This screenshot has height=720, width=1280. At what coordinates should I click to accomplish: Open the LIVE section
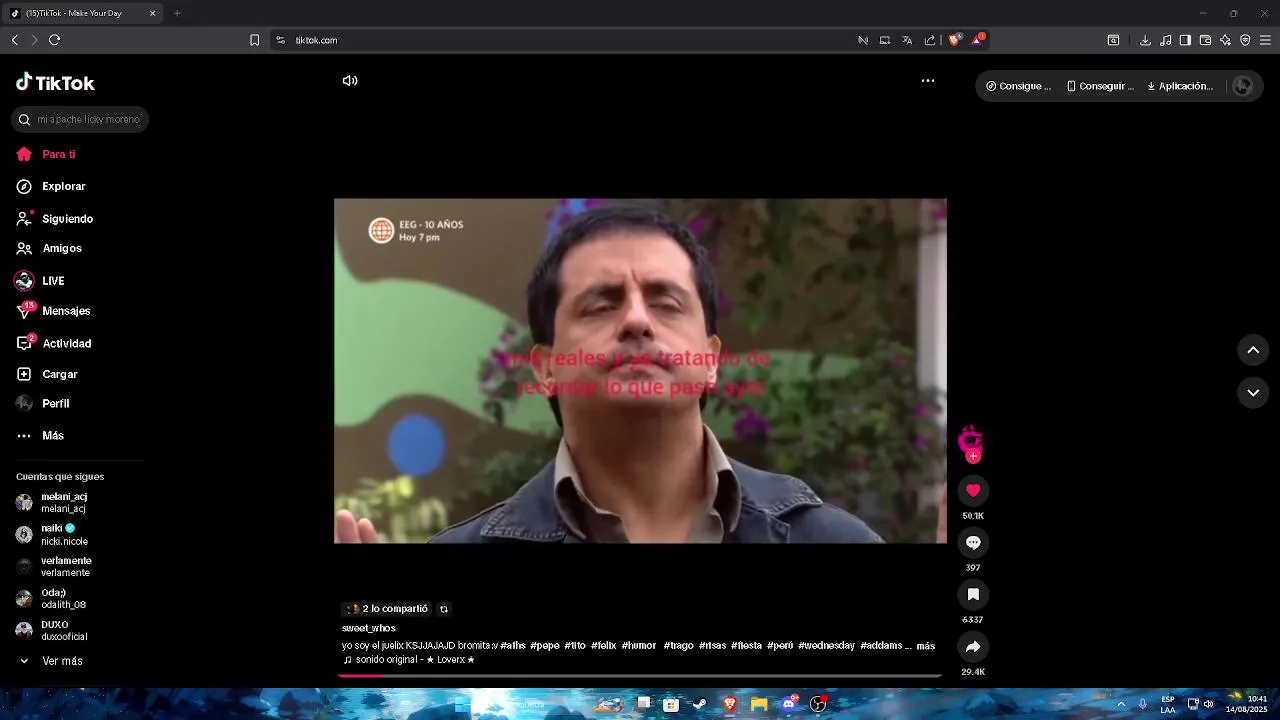[x=40, y=281]
